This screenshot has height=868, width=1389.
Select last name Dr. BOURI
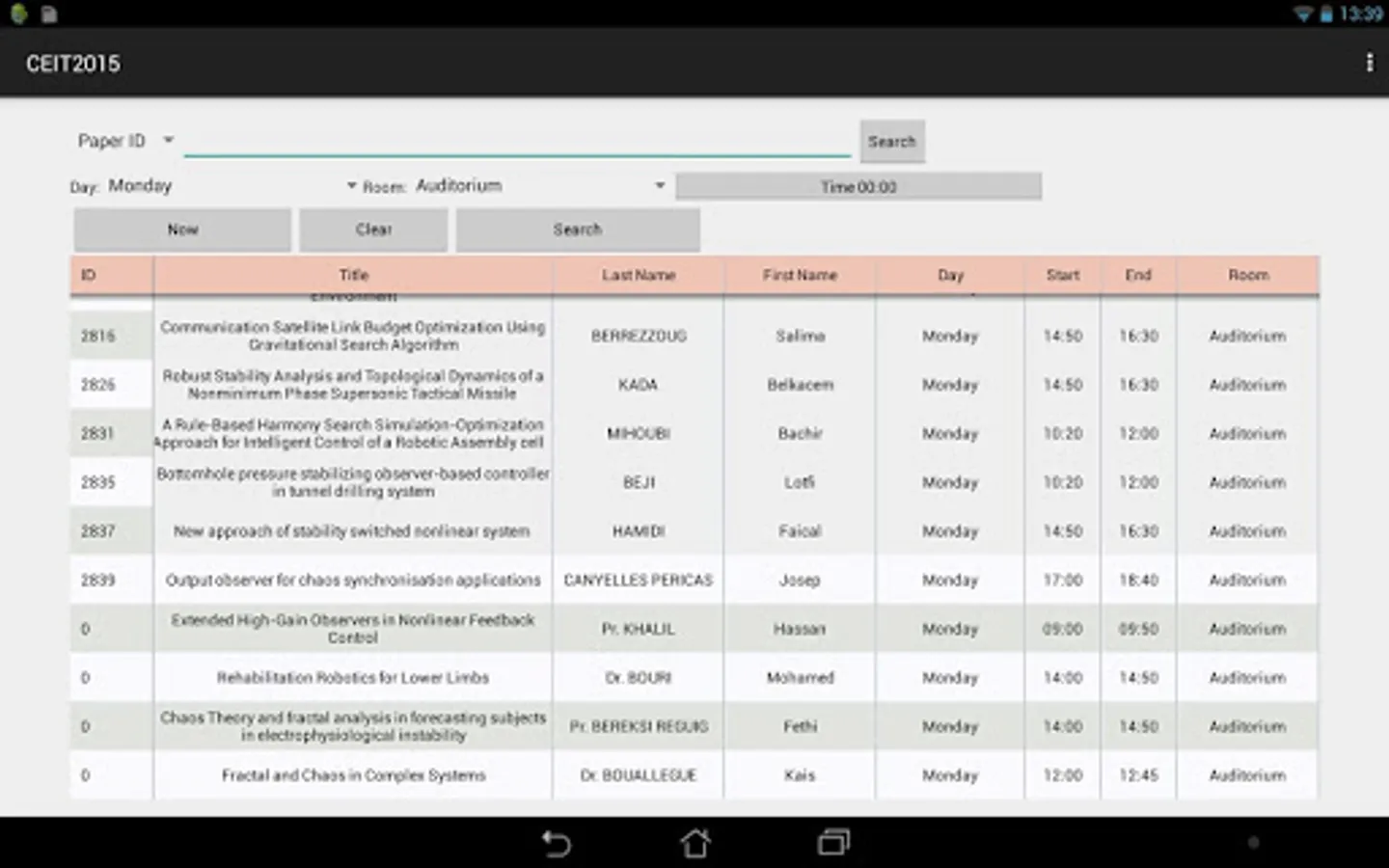click(639, 678)
